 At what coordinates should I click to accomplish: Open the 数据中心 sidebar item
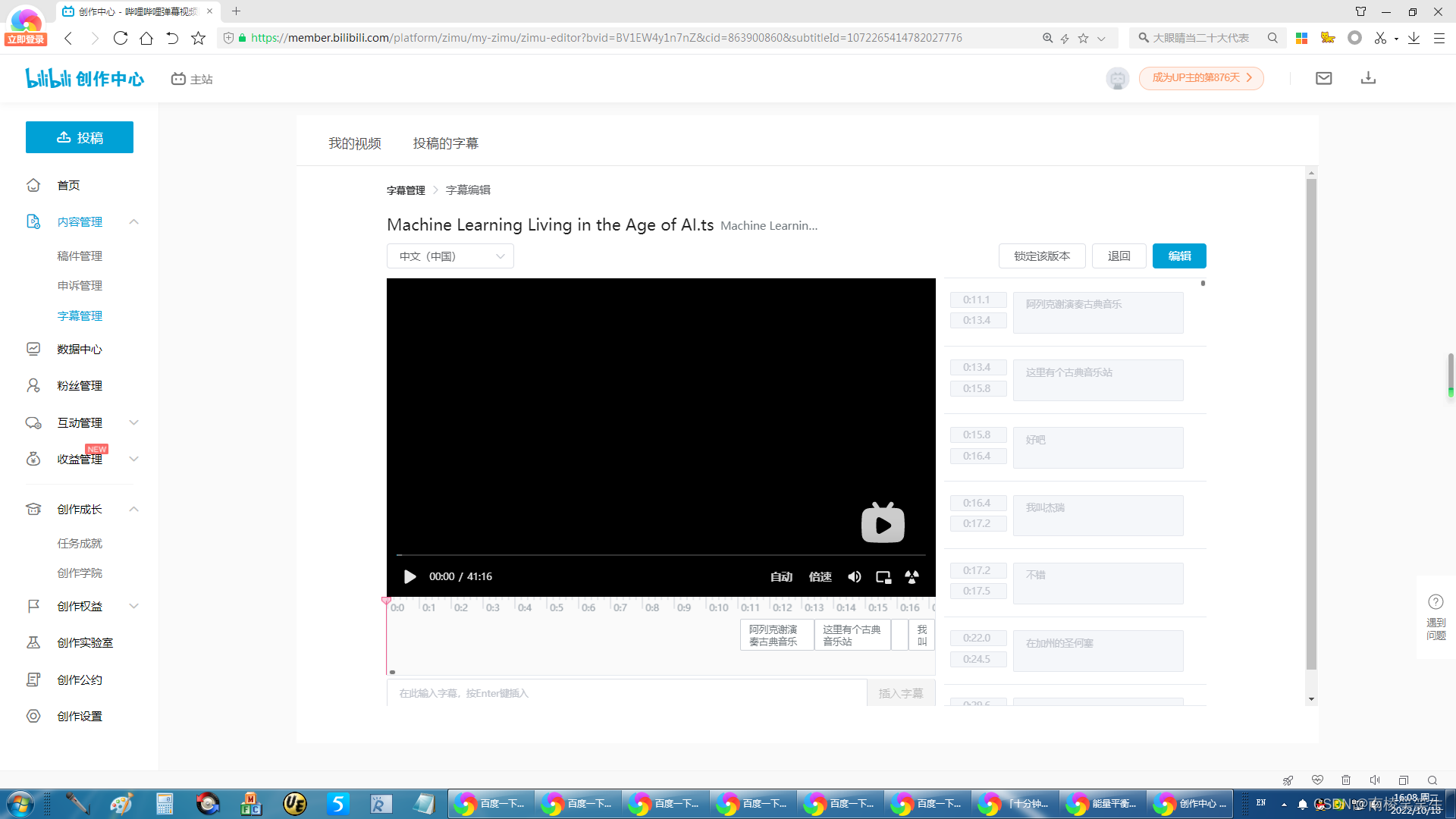(79, 349)
